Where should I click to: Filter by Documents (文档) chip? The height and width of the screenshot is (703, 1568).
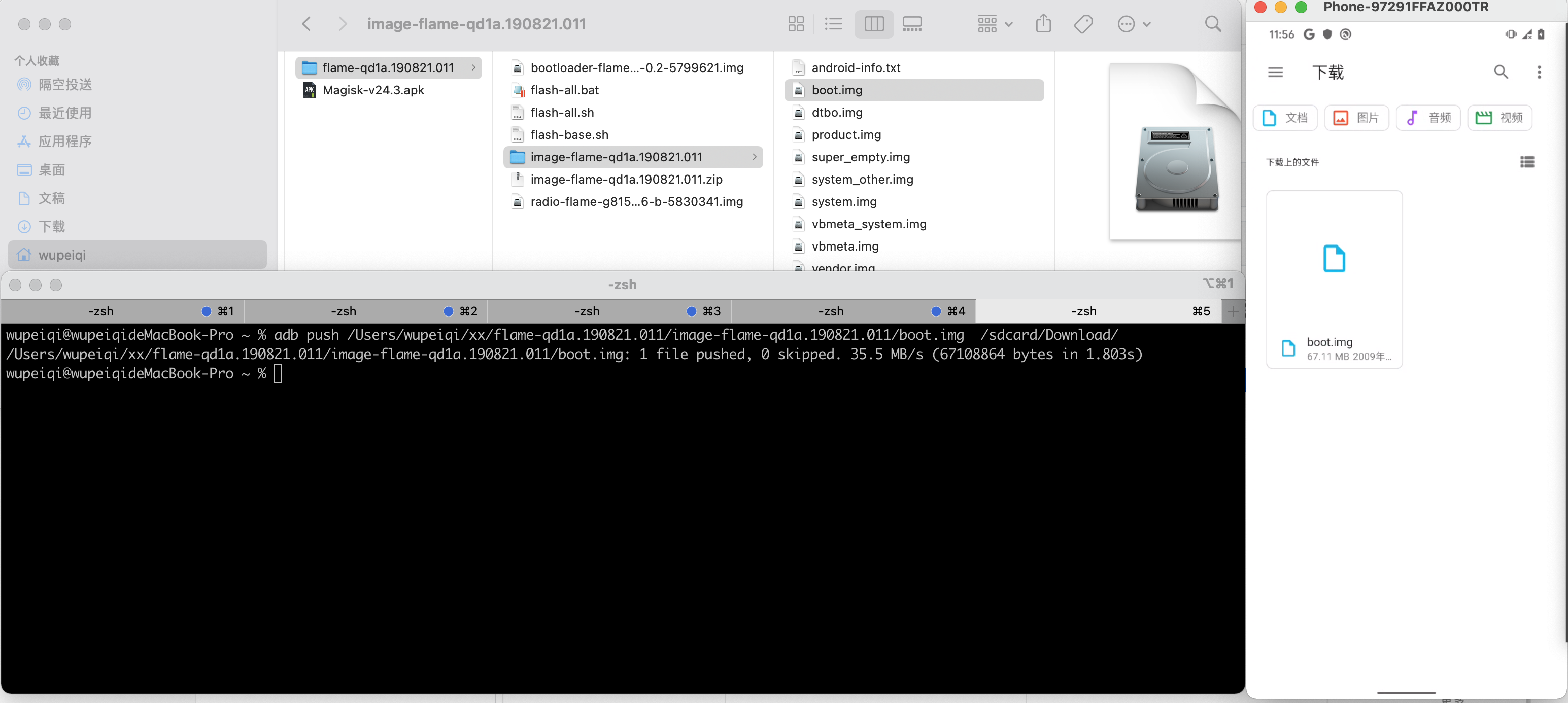(1285, 118)
